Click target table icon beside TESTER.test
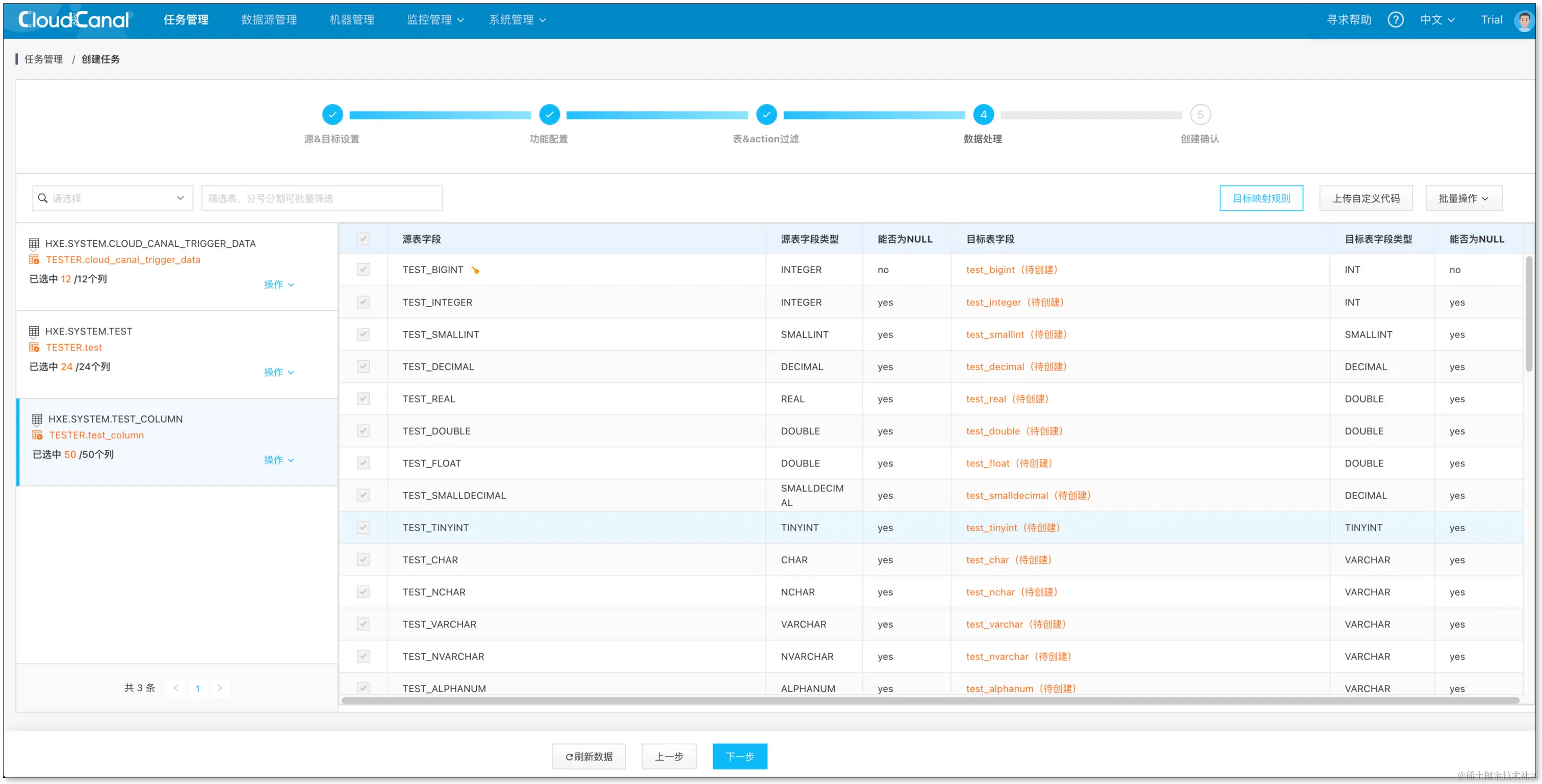1542x784 pixels. click(x=34, y=348)
